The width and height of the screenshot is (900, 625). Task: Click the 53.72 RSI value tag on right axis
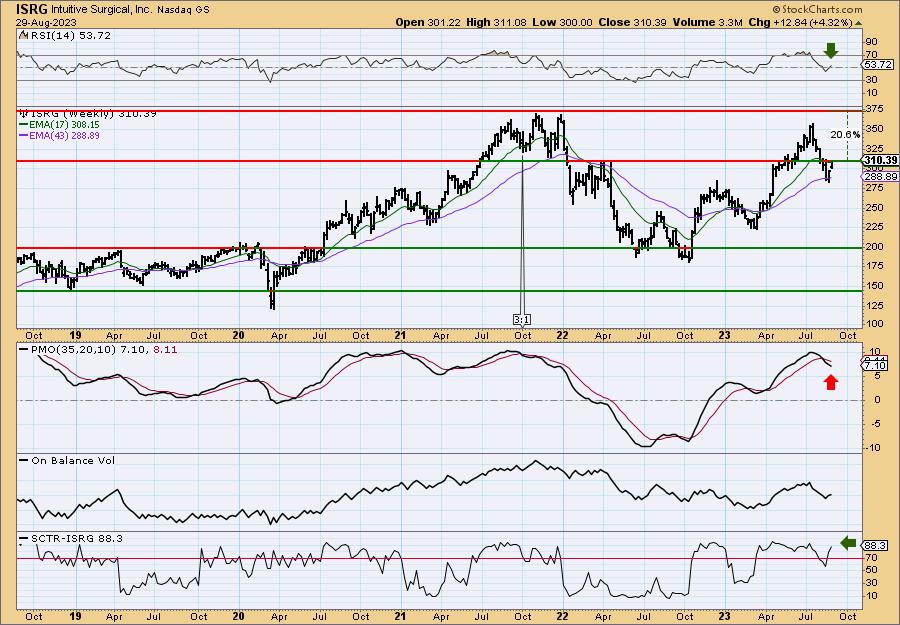click(x=878, y=64)
